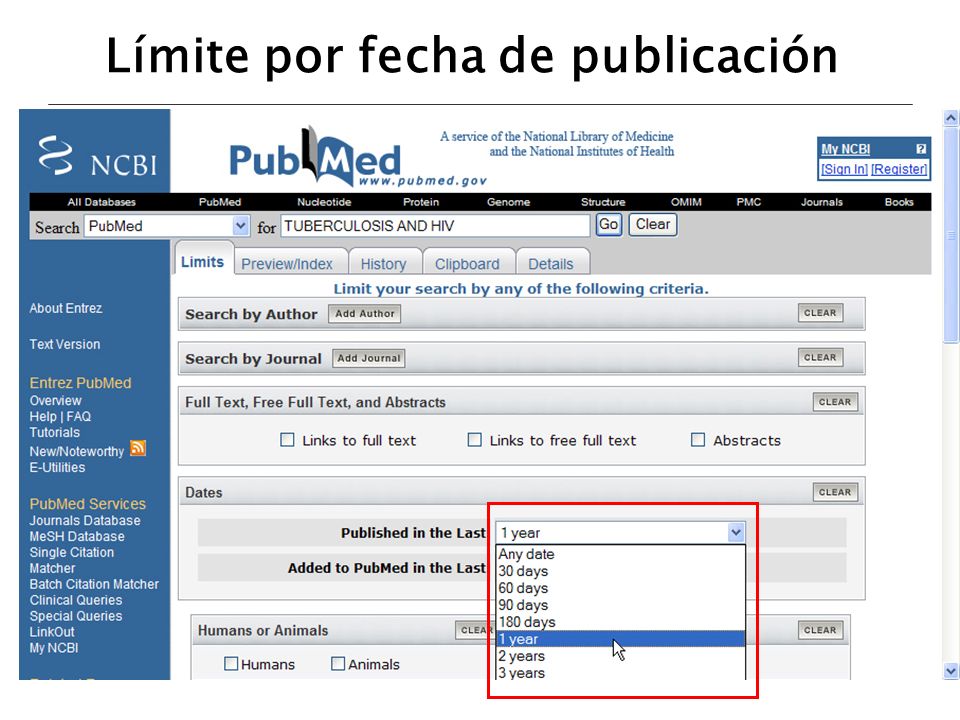
Task: Click the page scrollbar up arrow
Action: point(951,118)
